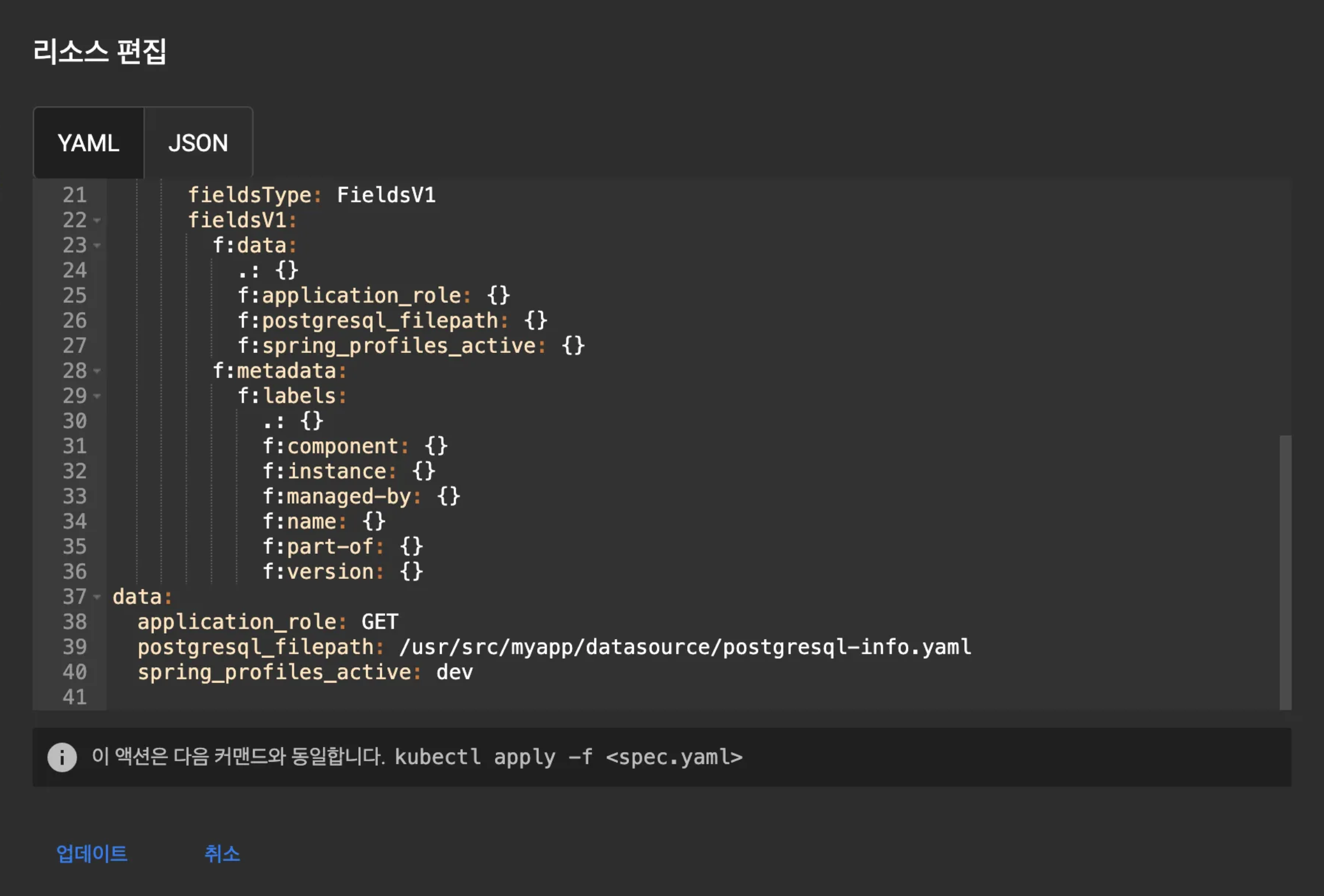Click line number 38 in the gutter
The width and height of the screenshot is (1324, 896).
click(x=74, y=621)
